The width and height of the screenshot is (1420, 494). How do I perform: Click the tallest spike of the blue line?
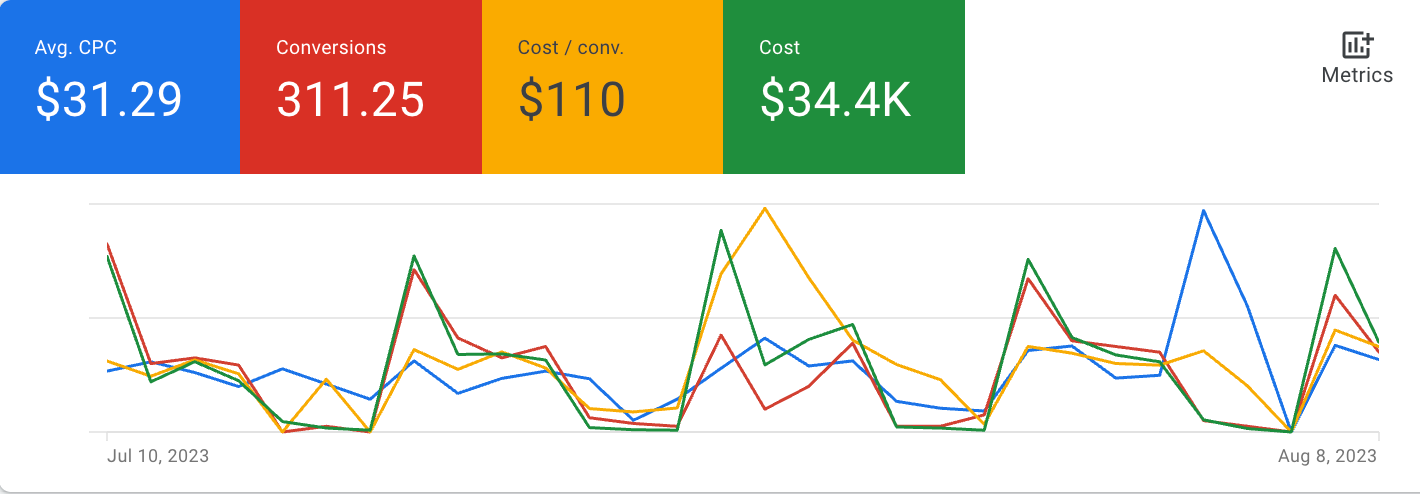(x=1203, y=210)
